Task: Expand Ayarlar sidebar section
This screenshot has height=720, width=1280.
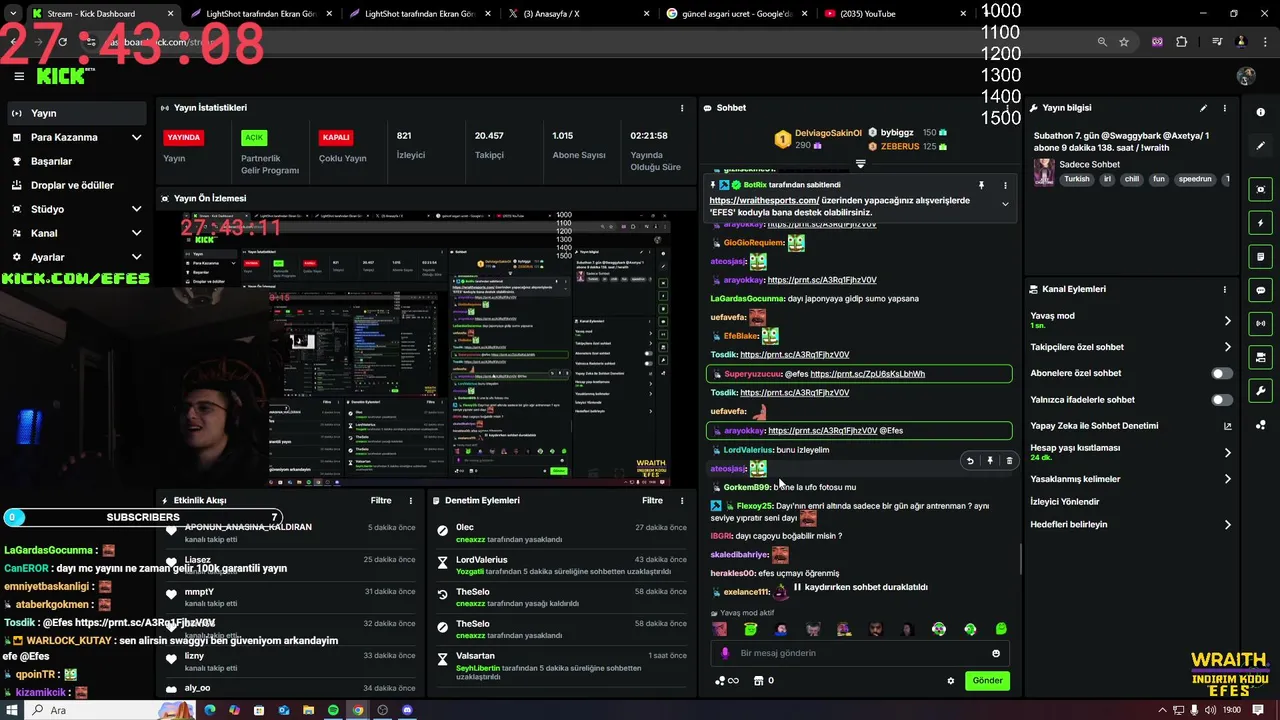Action: tap(136, 257)
